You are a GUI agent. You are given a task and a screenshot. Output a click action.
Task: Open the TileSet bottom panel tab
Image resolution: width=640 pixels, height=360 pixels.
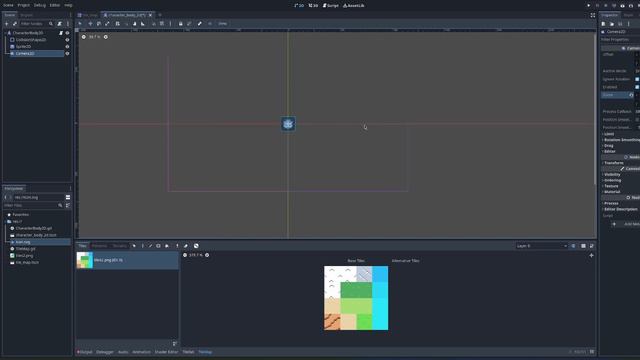pyautogui.click(x=188, y=352)
